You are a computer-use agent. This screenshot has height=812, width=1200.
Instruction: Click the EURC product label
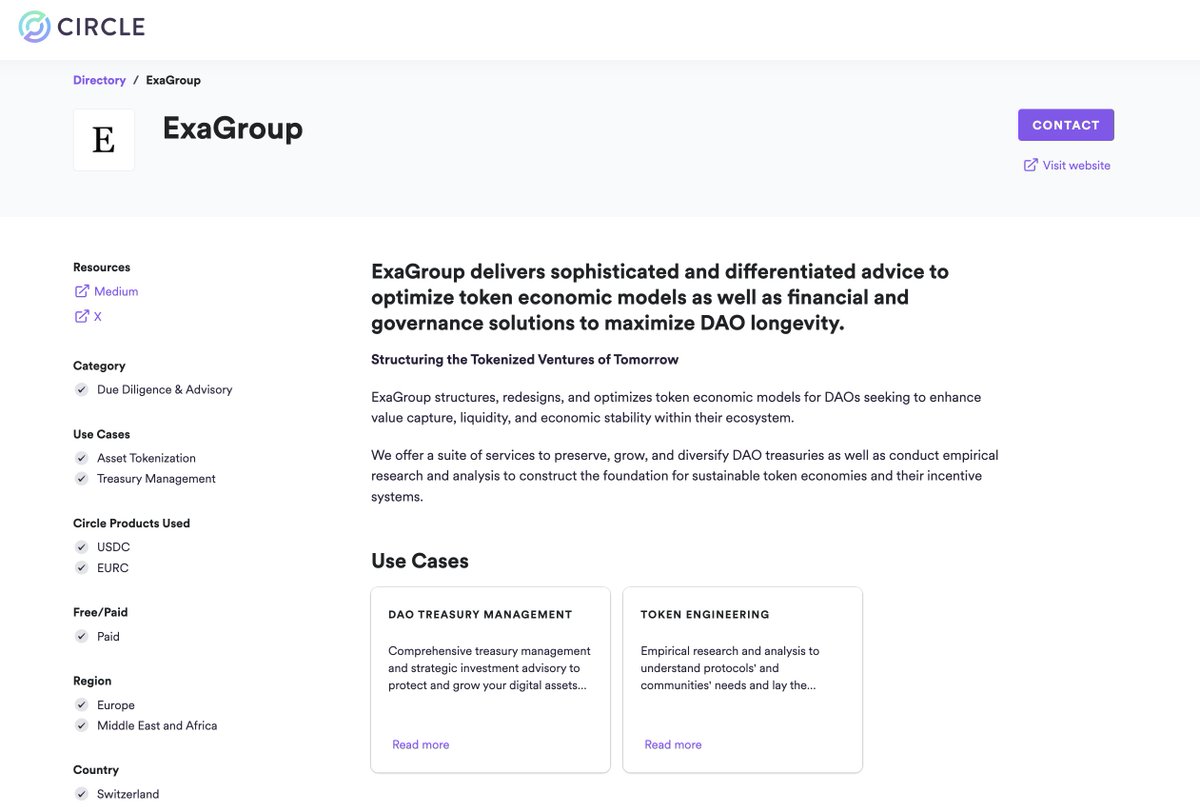[113, 568]
